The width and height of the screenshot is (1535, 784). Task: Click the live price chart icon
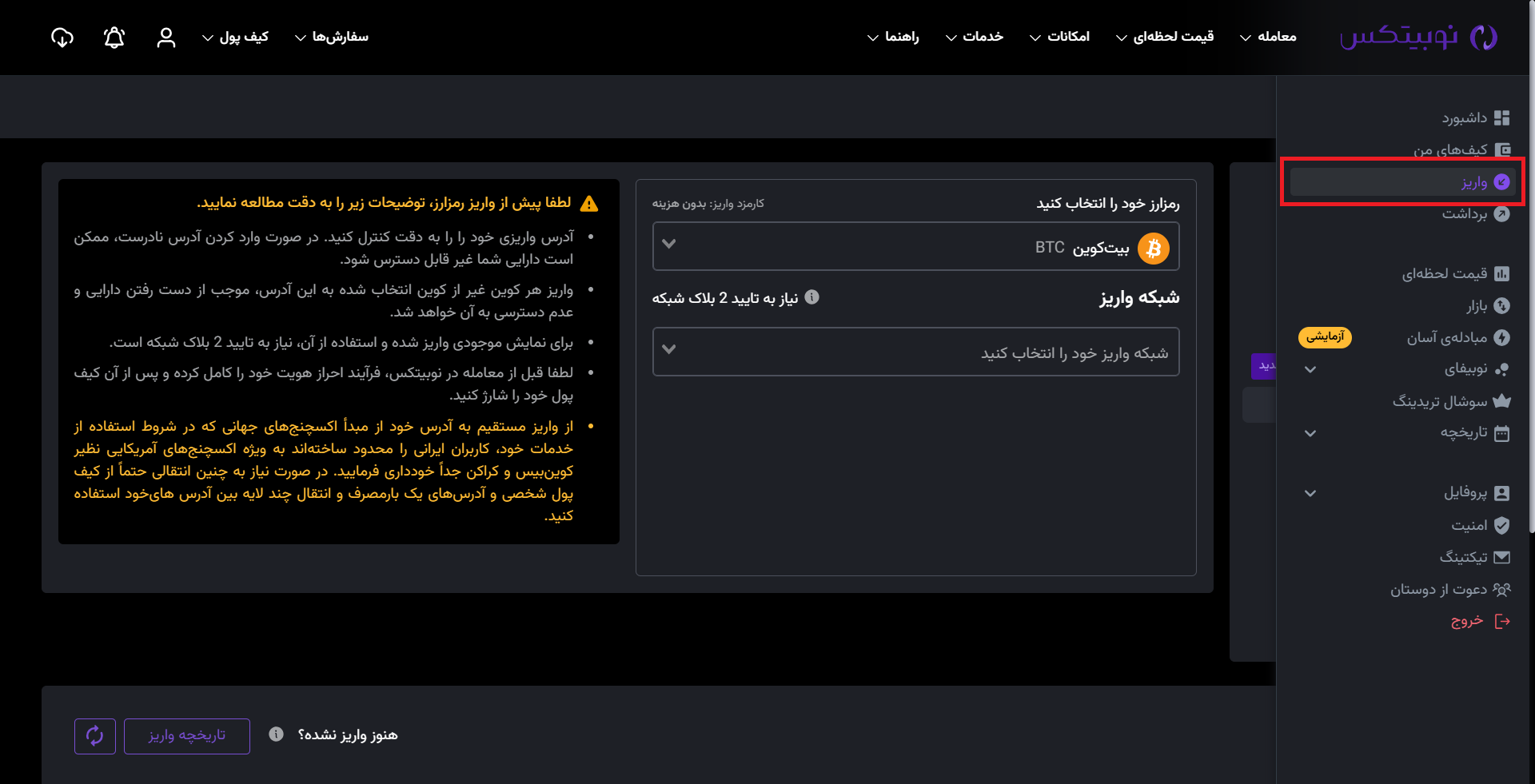[1502, 273]
